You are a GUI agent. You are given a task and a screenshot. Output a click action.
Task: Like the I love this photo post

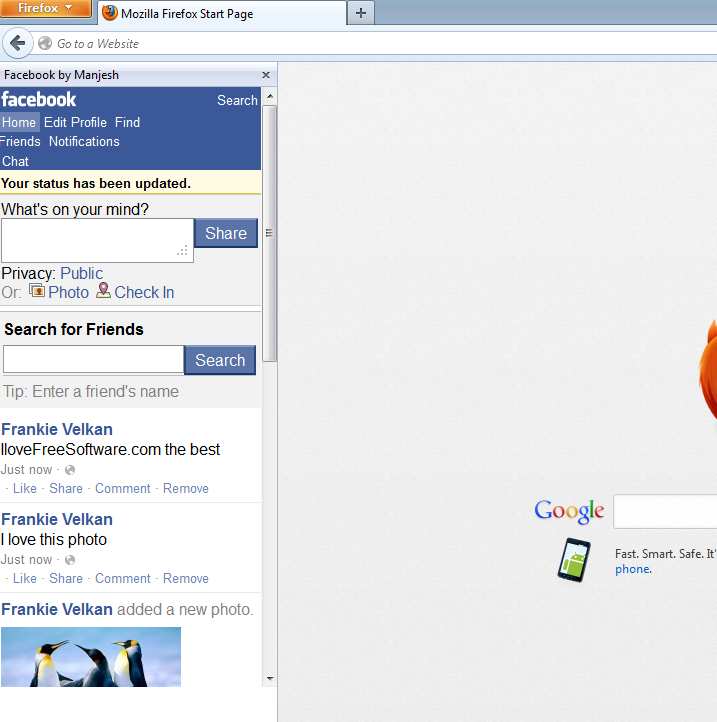[x=25, y=578]
